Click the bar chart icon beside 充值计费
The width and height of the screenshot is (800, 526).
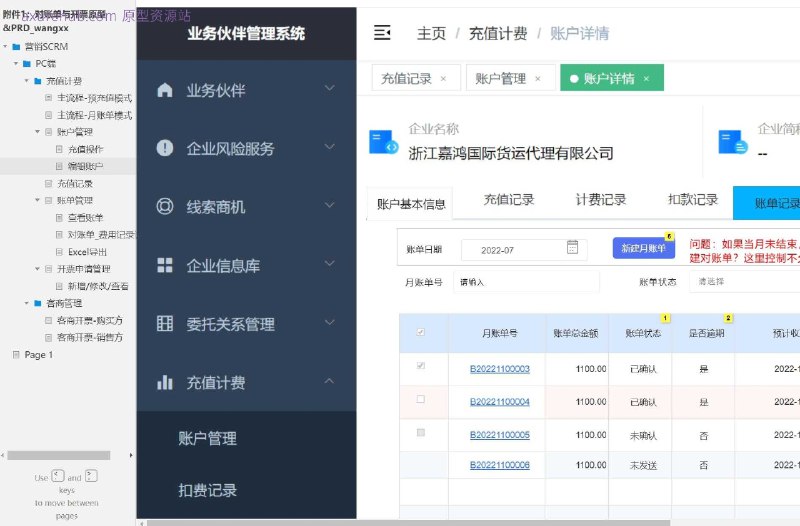point(165,382)
